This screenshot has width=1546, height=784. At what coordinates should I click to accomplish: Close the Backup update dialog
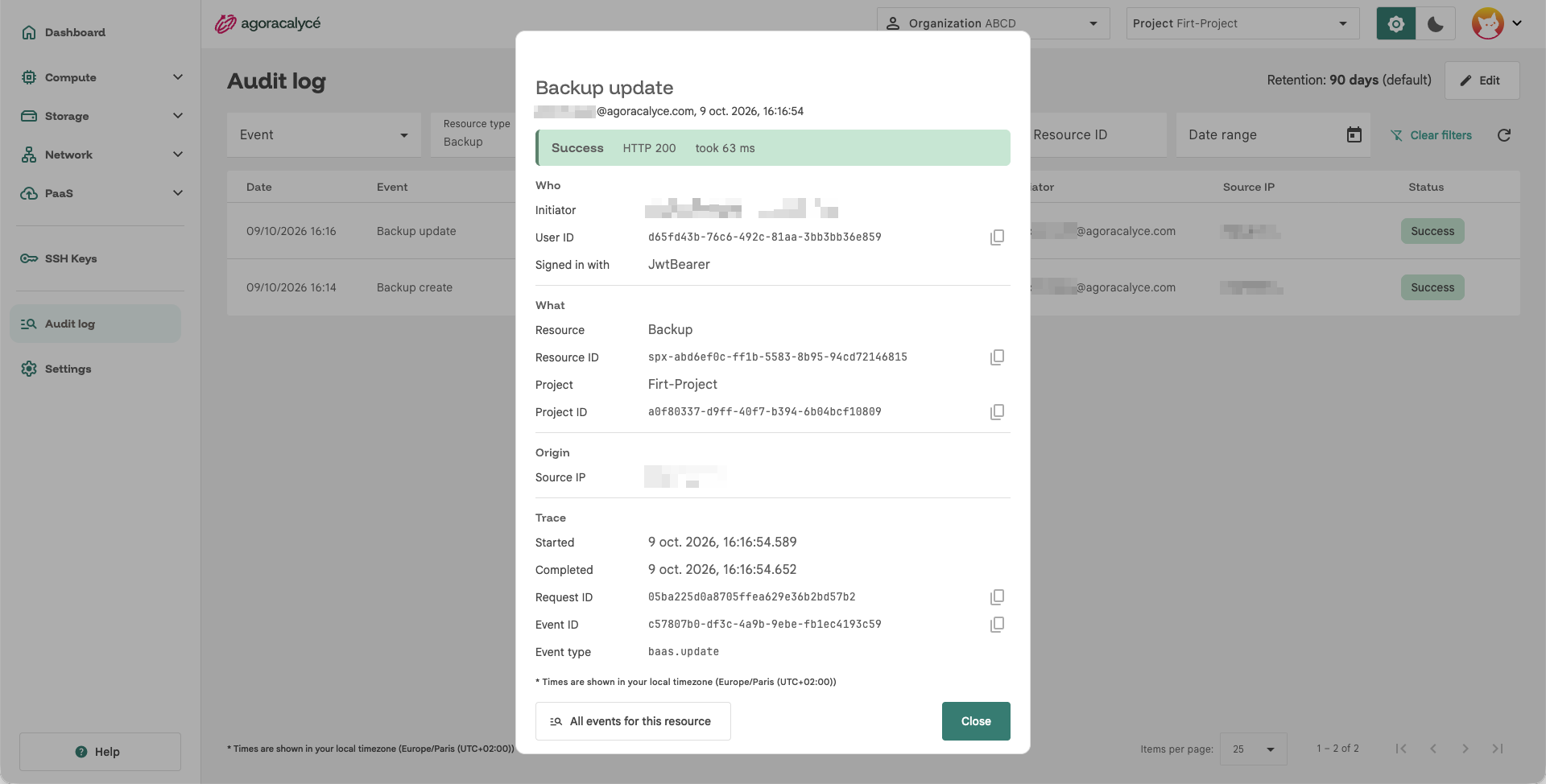point(976,721)
